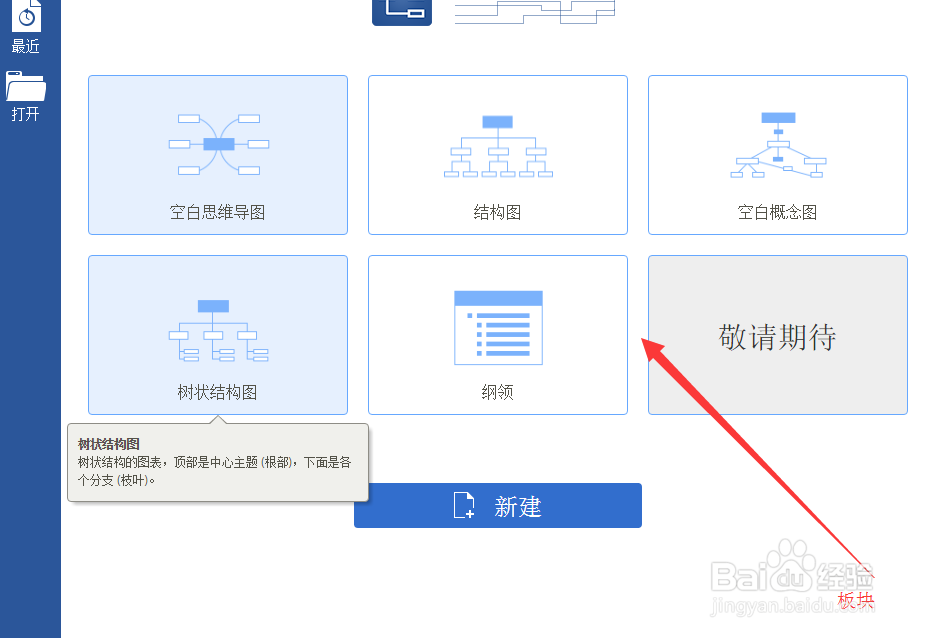
Task: Click the 新建 create button
Action: 497,505
